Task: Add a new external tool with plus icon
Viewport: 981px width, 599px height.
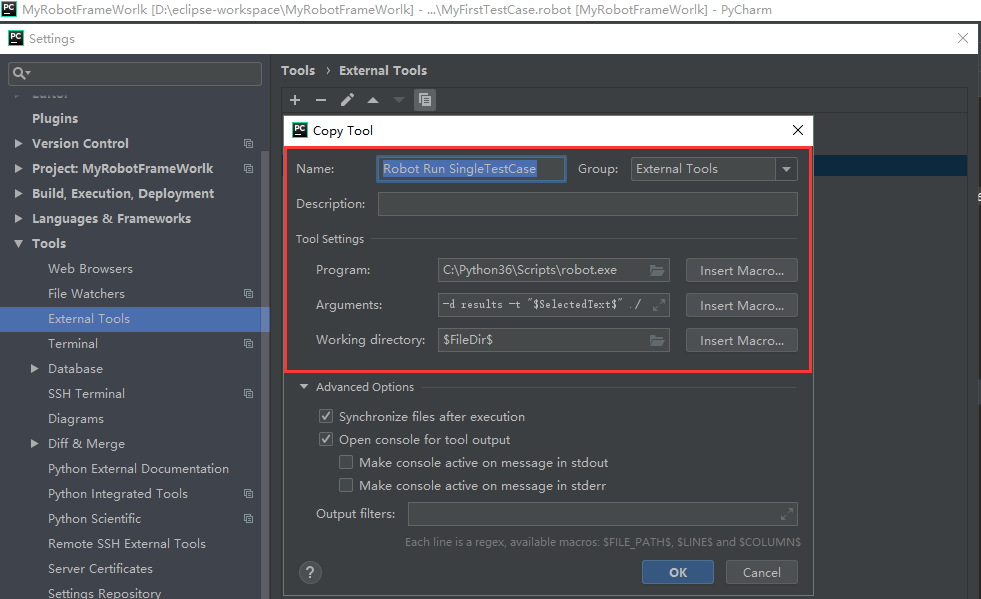Action: 295,99
